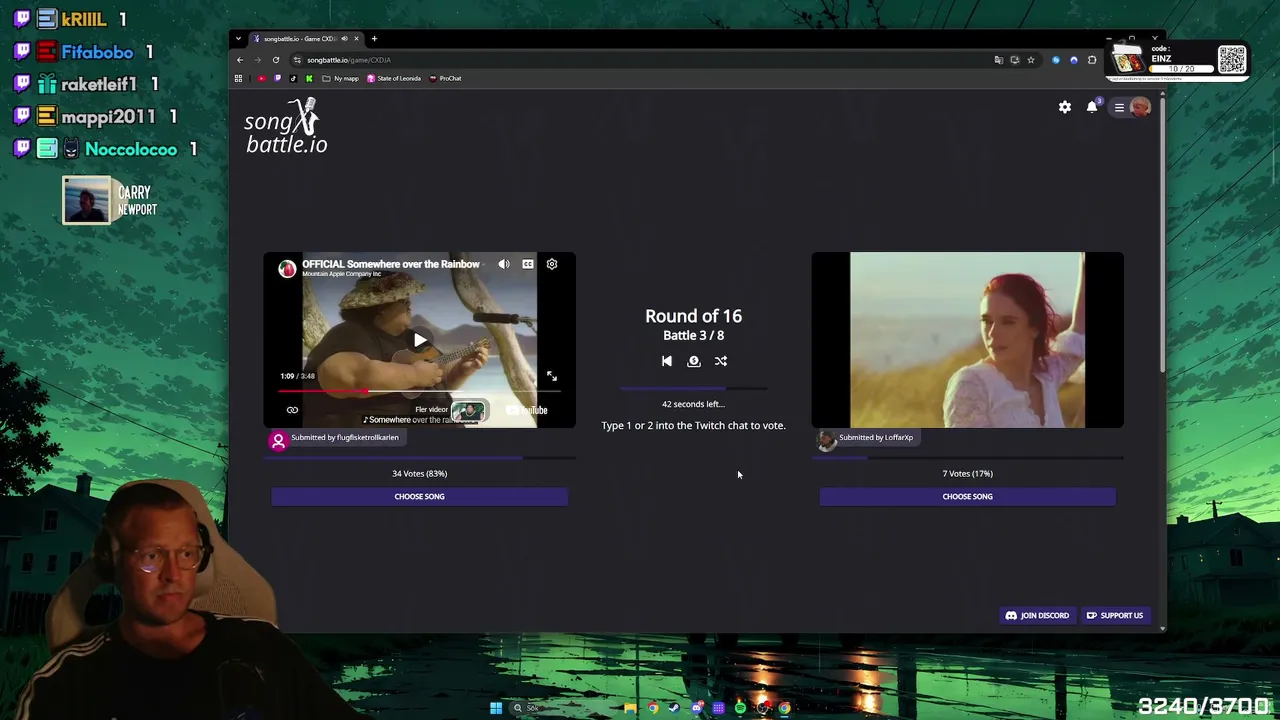Viewport: 1280px width, 720px height.
Task: Select the songbattle.io browser tab
Action: pos(306,39)
